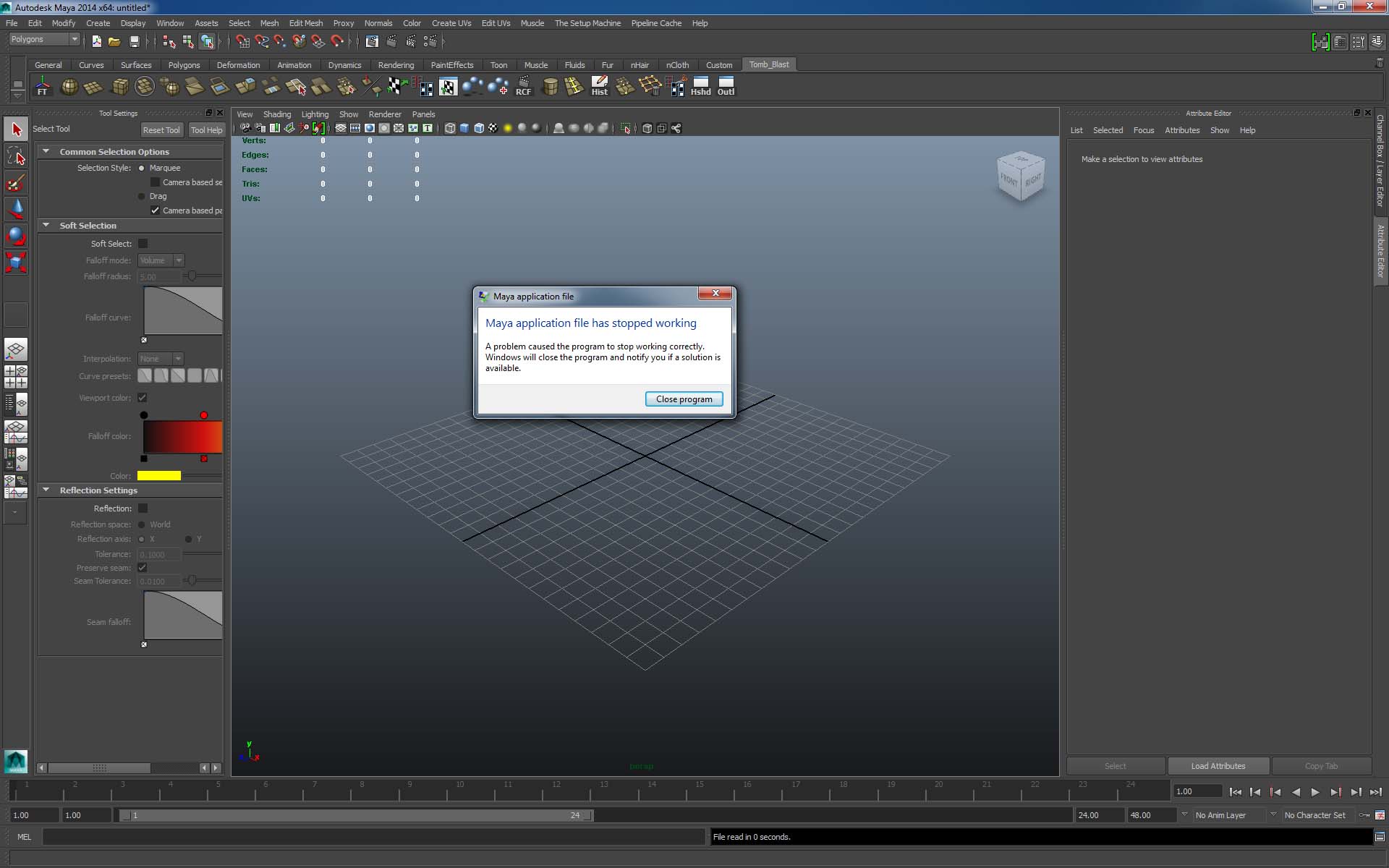Choose the Scale tool cube icon

tap(16, 262)
